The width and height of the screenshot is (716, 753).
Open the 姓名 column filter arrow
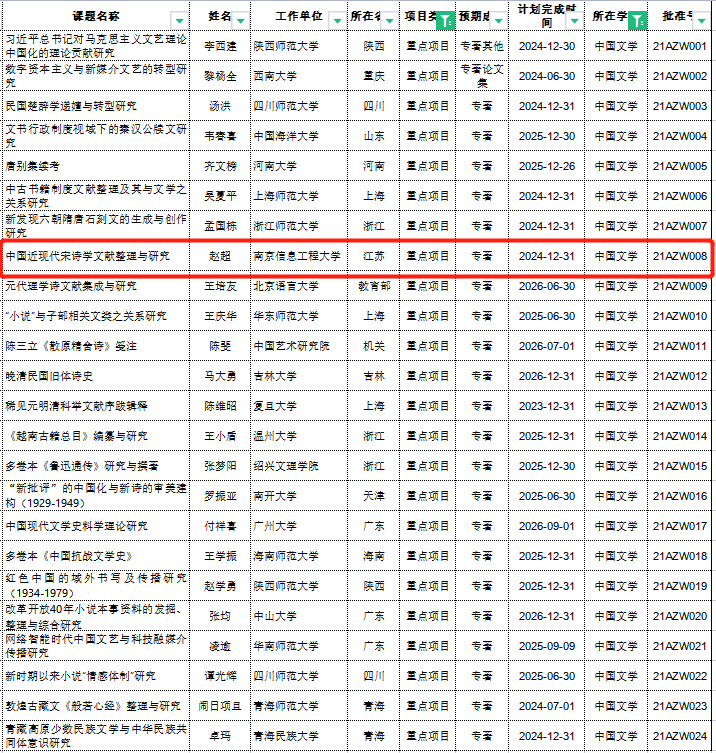click(240, 19)
